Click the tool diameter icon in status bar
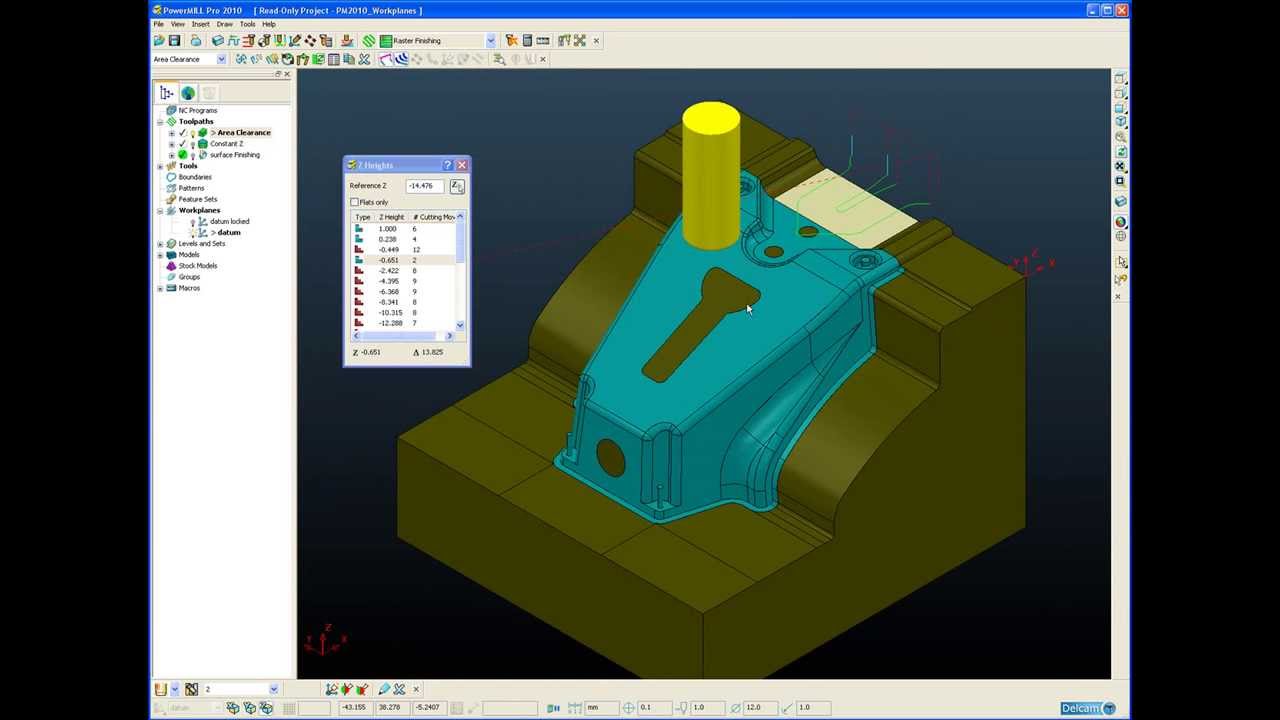 pos(736,707)
